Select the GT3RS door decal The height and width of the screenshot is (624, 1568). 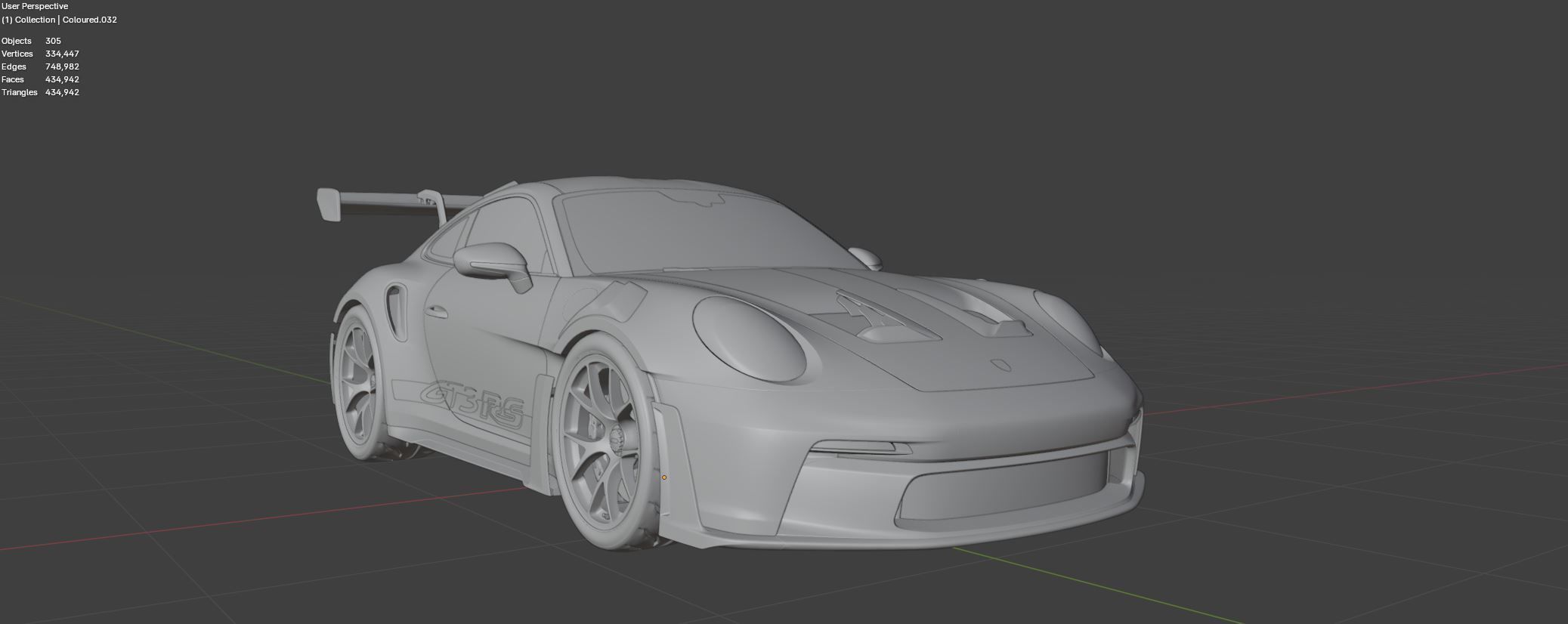tap(472, 406)
